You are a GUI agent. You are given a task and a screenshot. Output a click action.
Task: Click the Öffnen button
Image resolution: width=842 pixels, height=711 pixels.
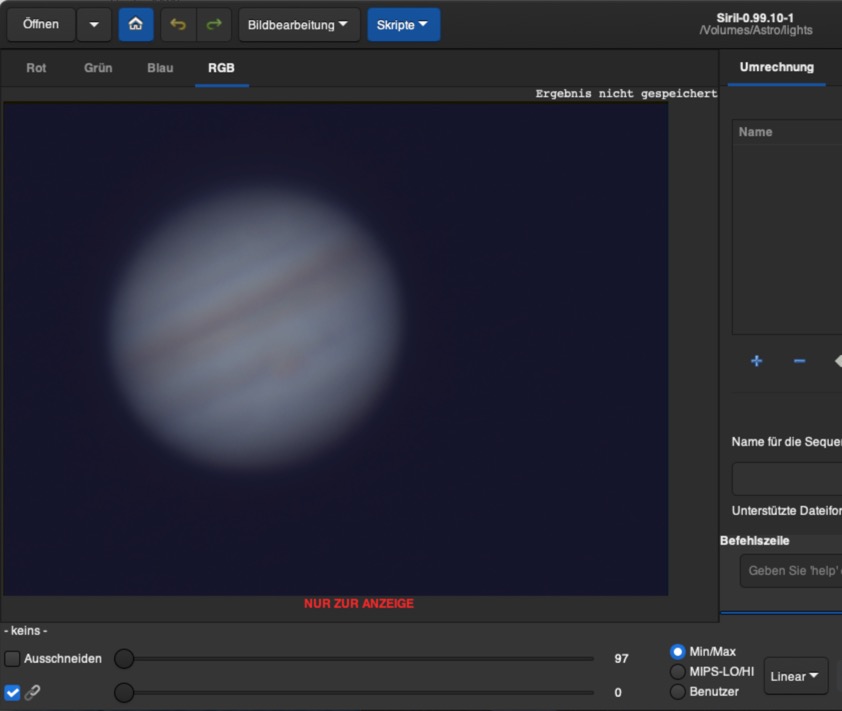tap(41, 25)
